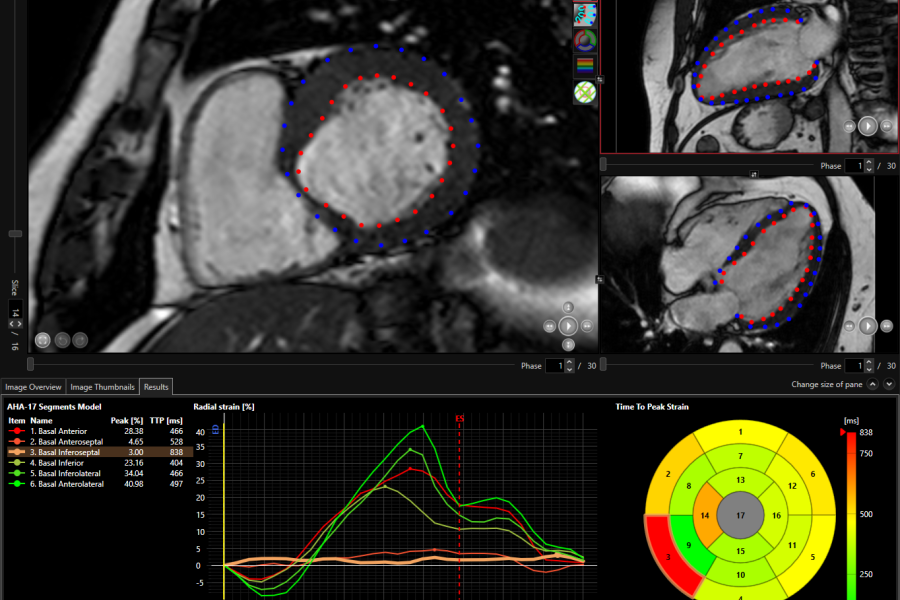Click the main viewer phase slider handle
The image size is (900, 600).
(31, 365)
